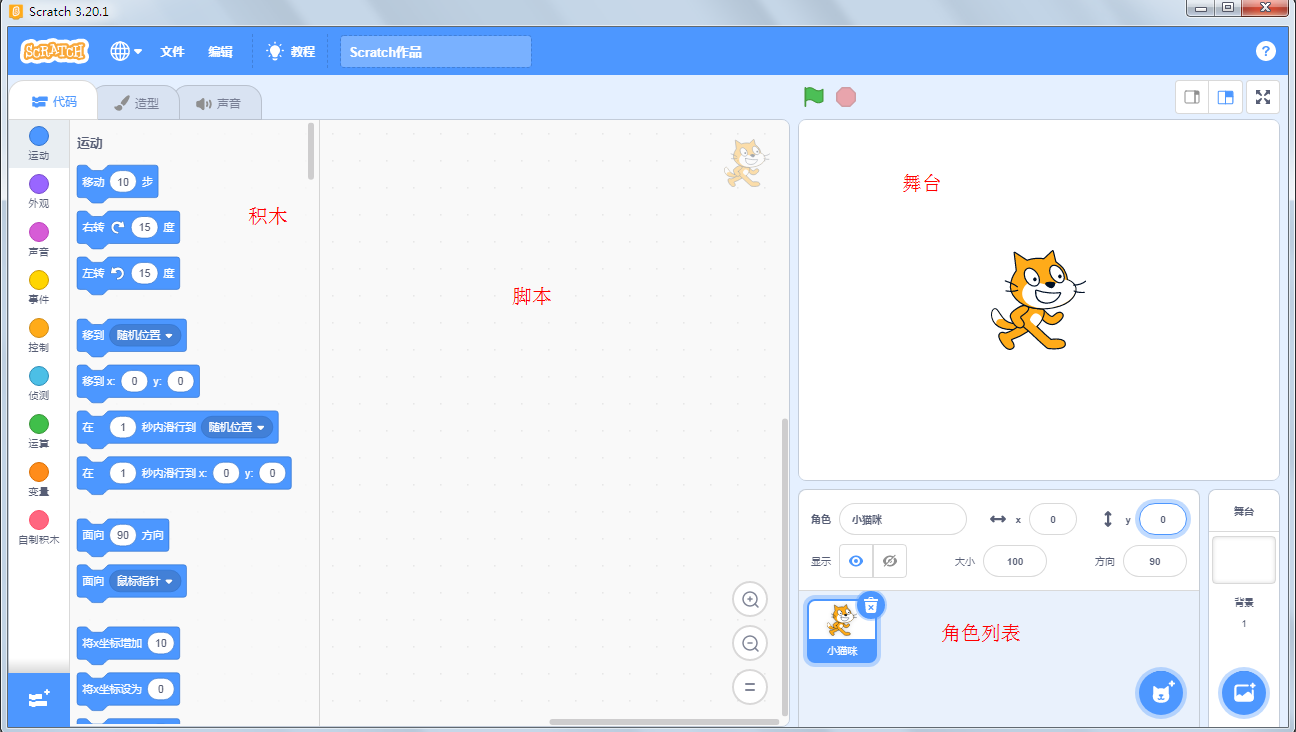The image size is (1296, 732).
Task: Reset script workspace zoom level
Action: (x=750, y=687)
